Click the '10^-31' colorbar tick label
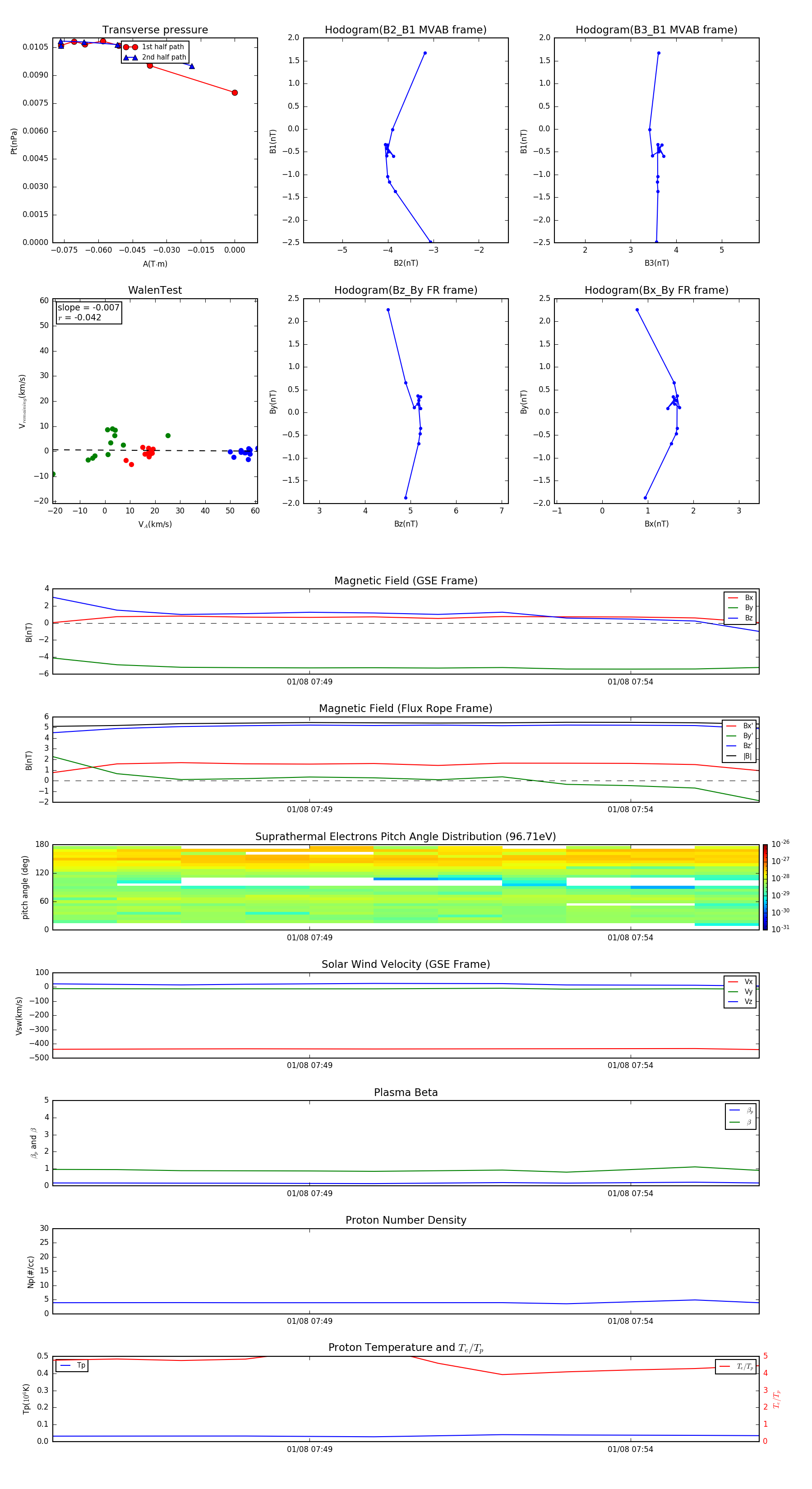 (x=780, y=929)
